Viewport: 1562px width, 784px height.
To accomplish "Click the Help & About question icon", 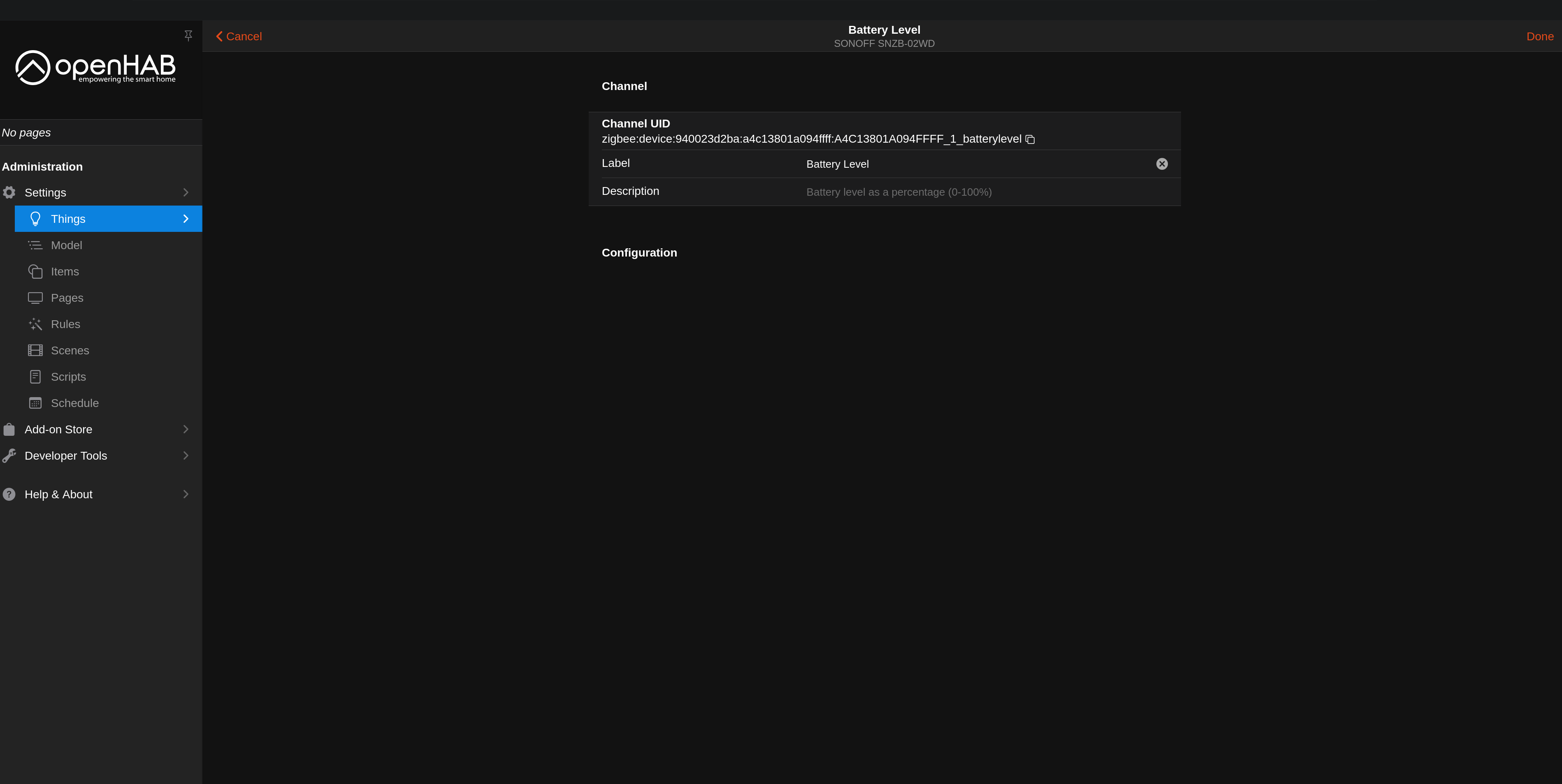I will pyautogui.click(x=9, y=495).
